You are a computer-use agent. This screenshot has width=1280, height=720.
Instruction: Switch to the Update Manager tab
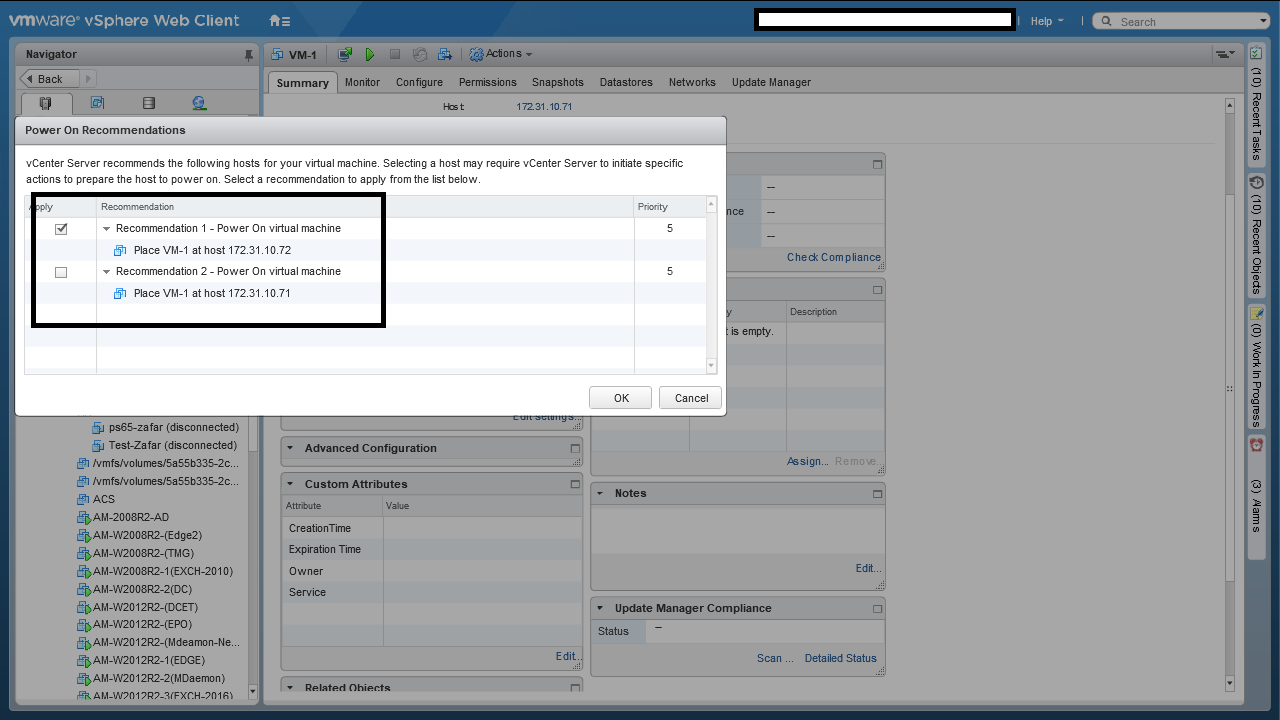[770, 82]
